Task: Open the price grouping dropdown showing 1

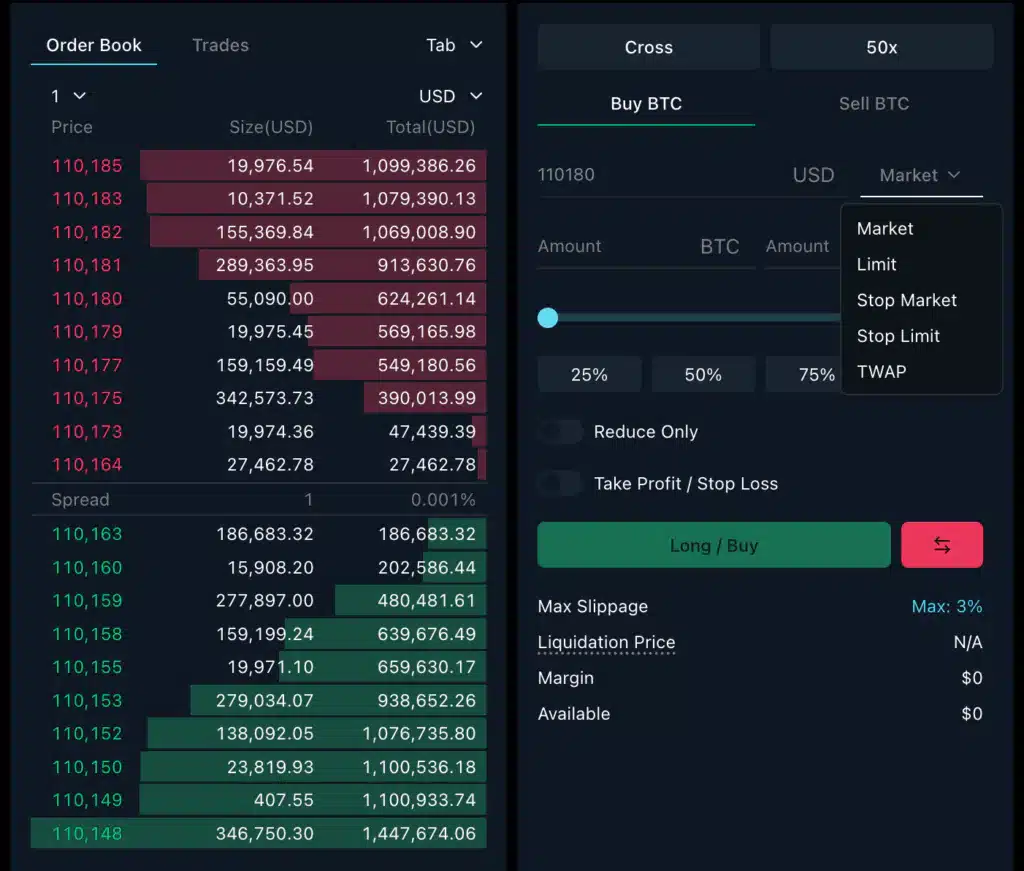Action: (68, 96)
